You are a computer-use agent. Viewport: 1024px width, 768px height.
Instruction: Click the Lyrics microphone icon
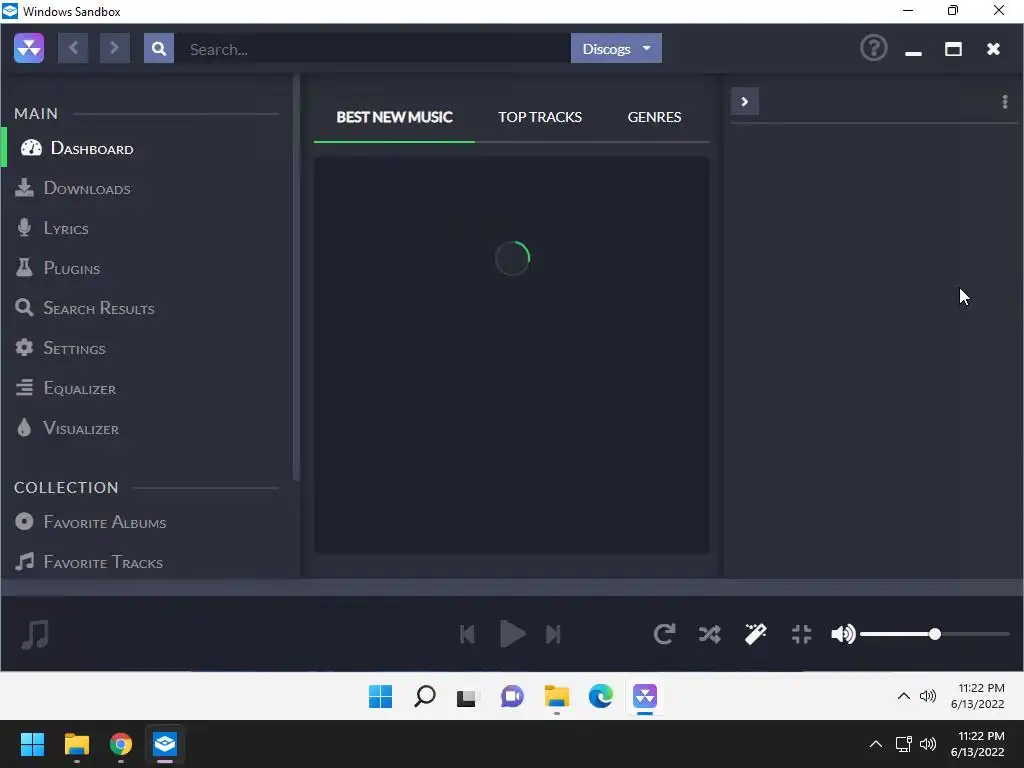(x=24, y=227)
